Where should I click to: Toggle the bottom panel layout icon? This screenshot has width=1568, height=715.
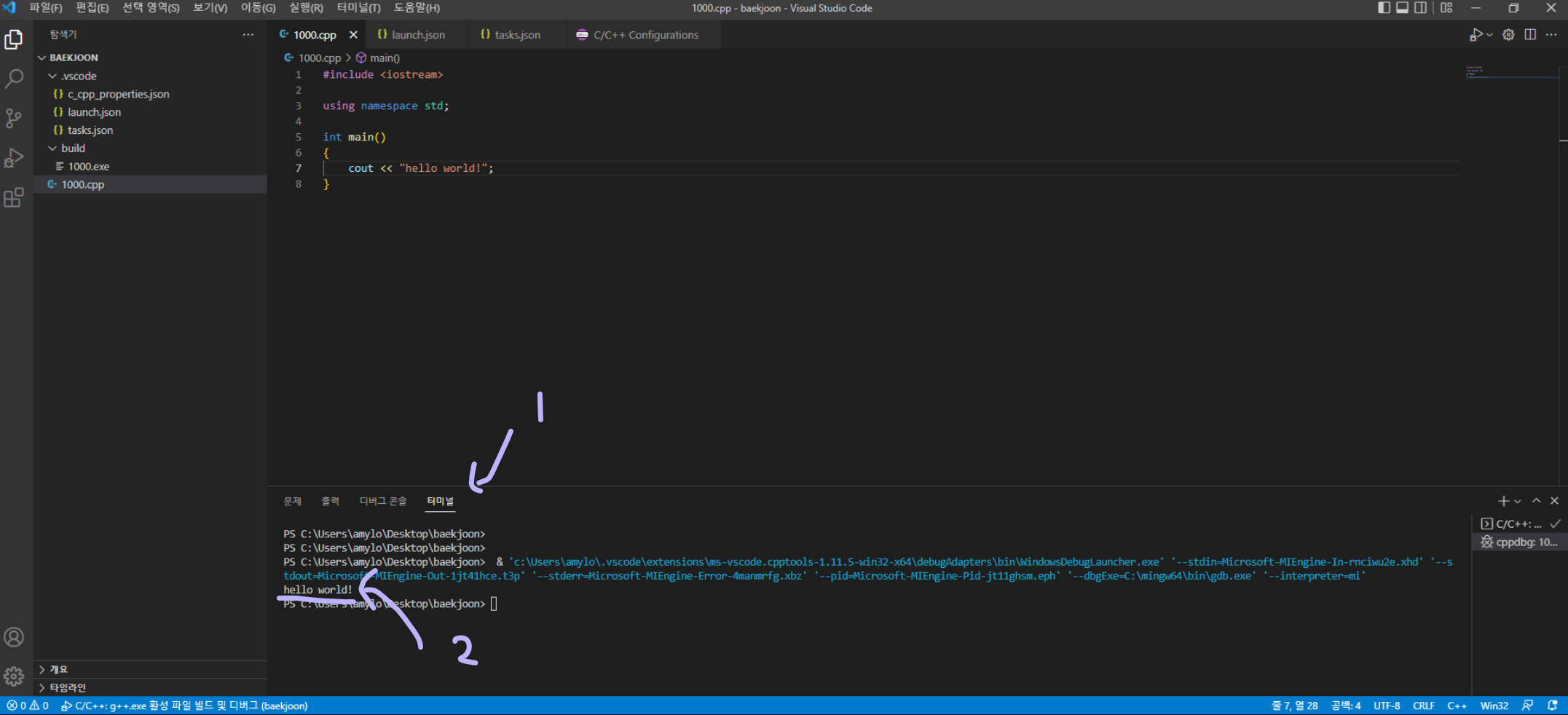point(1402,8)
